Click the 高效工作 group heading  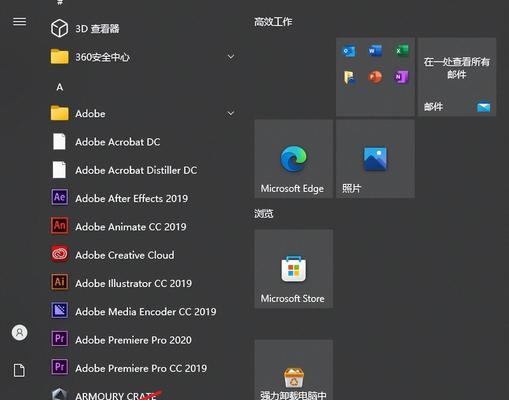(x=273, y=22)
